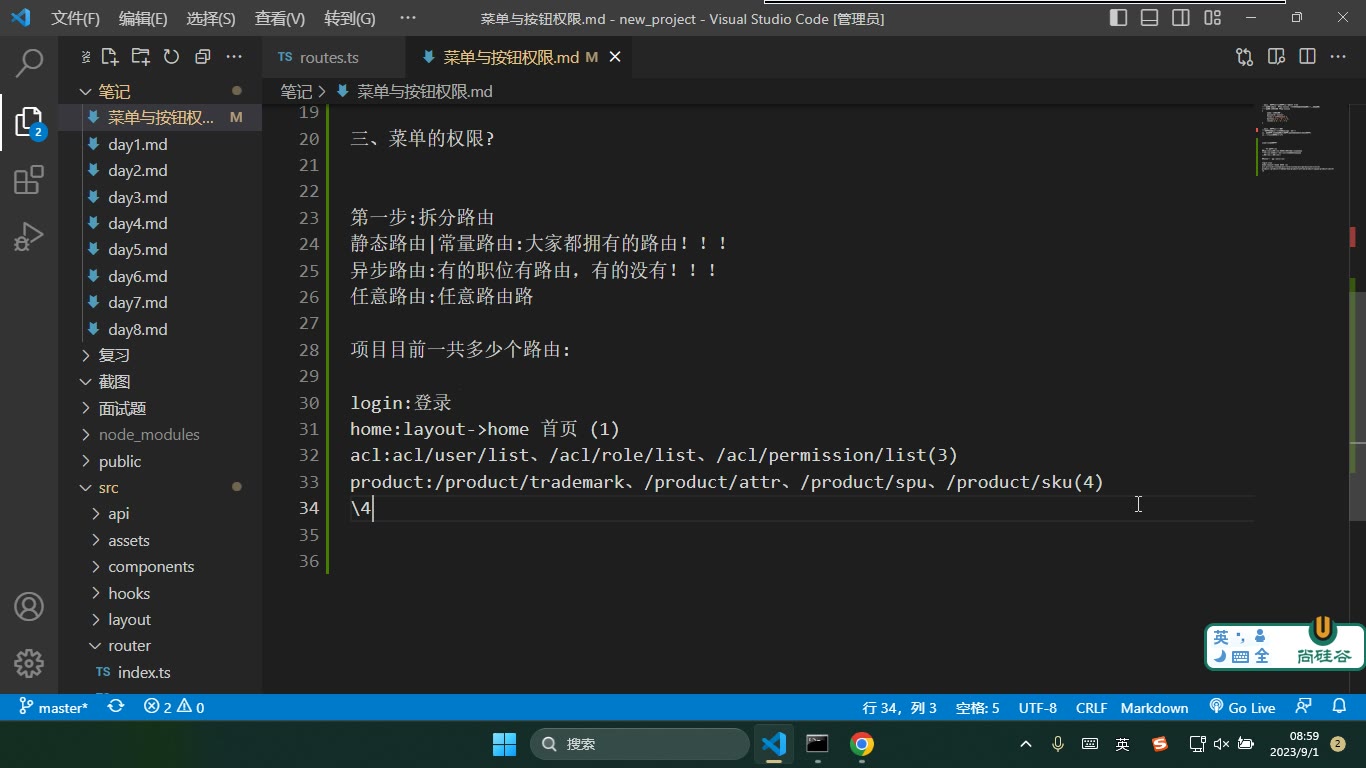Image resolution: width=1366 pixels, height=768 pixels.
Task: Click the master* branch indicator
Action: (54, 707)
